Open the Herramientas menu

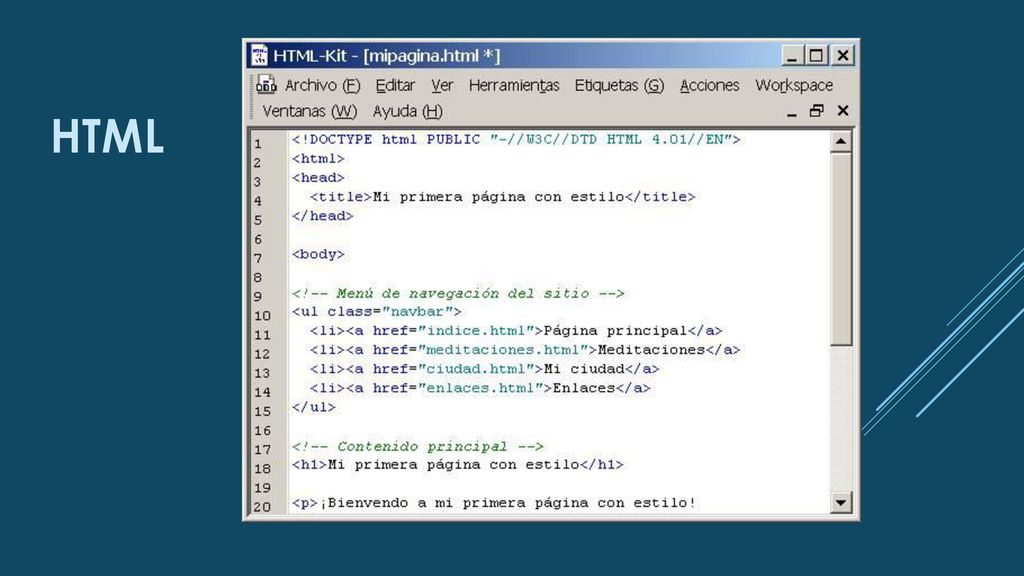tap(514, 86)
